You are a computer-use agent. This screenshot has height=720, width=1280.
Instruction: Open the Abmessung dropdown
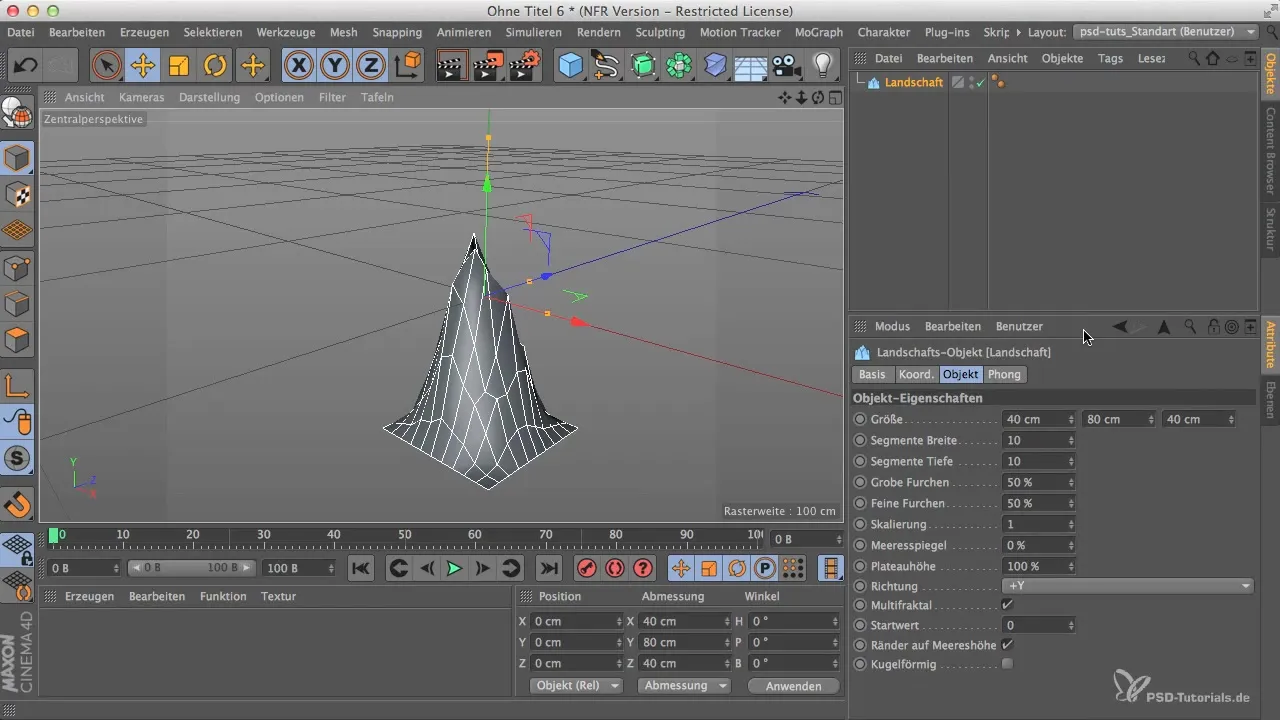(x=686, y=686)
